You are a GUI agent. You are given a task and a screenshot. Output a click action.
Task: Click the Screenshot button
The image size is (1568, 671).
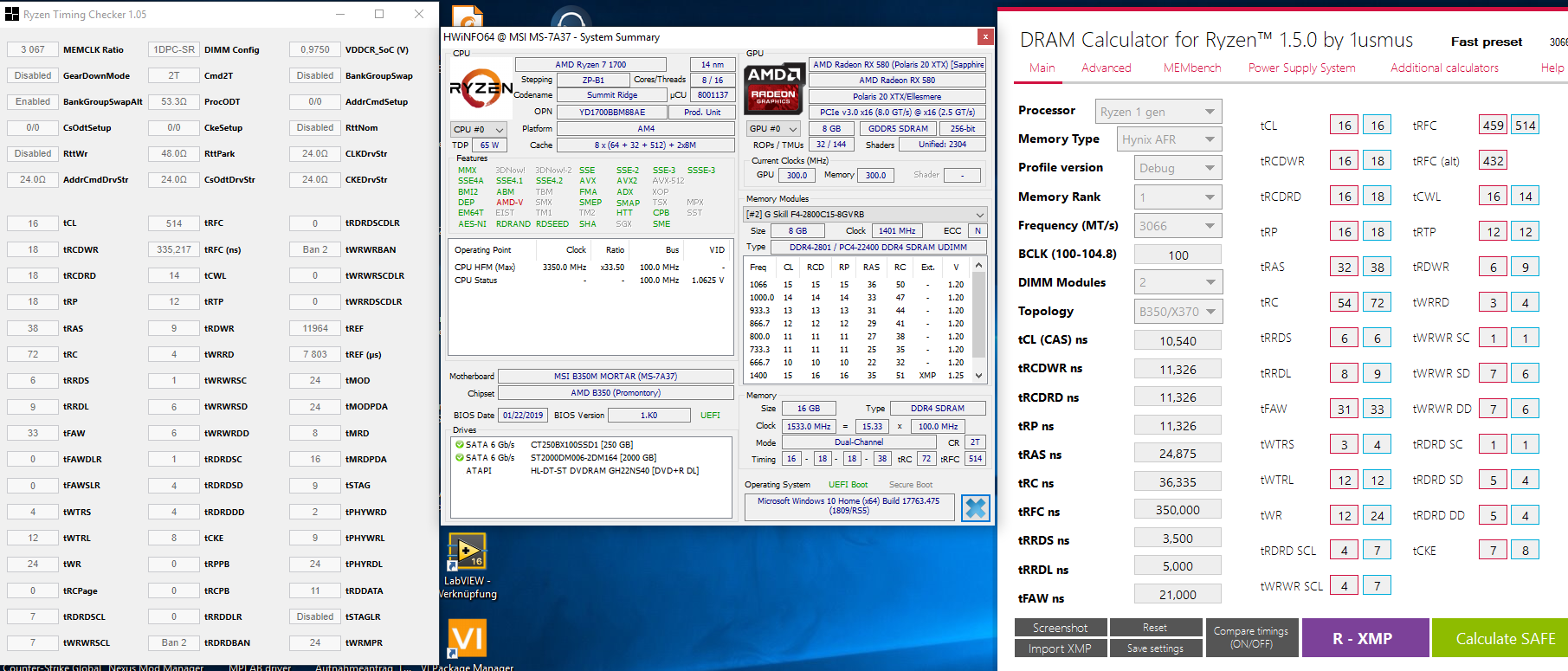[1060, 628]
